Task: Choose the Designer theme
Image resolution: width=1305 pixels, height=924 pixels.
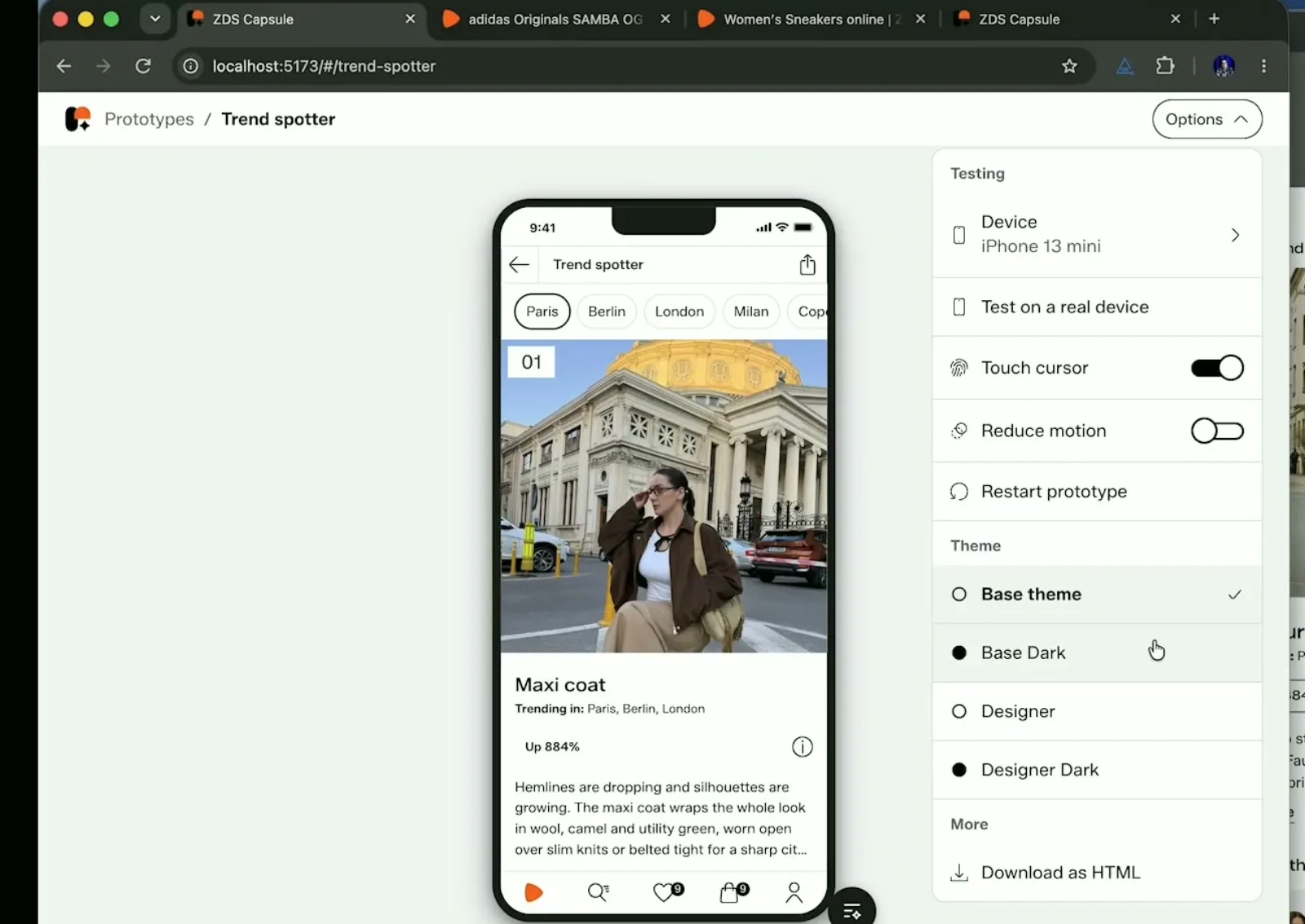Action: pyautogui.click(x=1097, y=711)
